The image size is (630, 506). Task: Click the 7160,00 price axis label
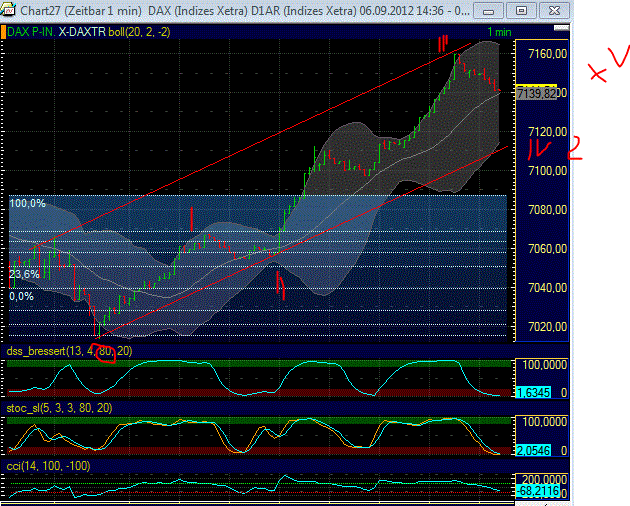click(547, 54)
